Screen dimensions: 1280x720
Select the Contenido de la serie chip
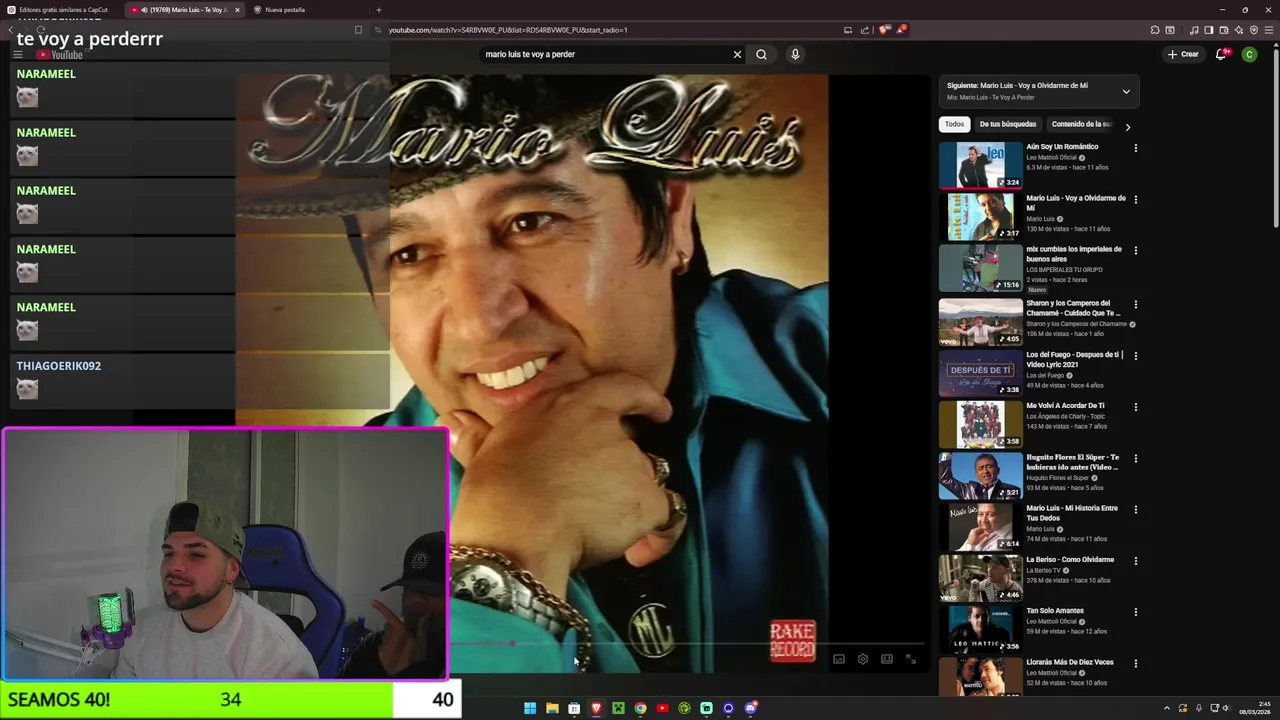tap(1081, 124)
